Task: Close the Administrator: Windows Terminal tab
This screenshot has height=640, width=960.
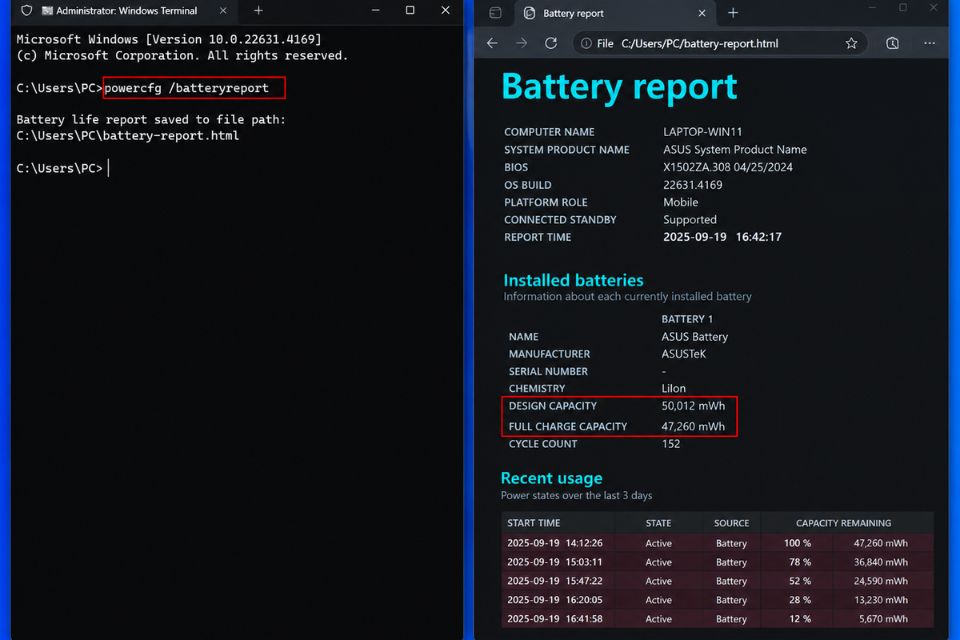Action: [223, 10]
